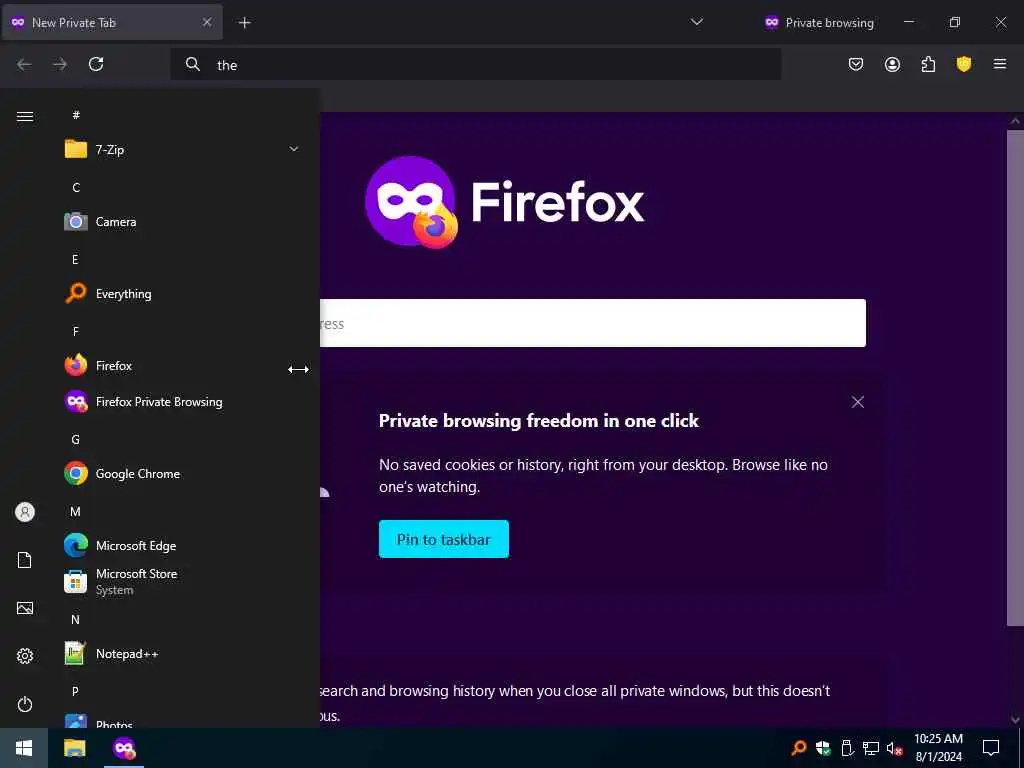Open the user account icon in Start
The image size is (1024, 768).
(x=25, y=512)
